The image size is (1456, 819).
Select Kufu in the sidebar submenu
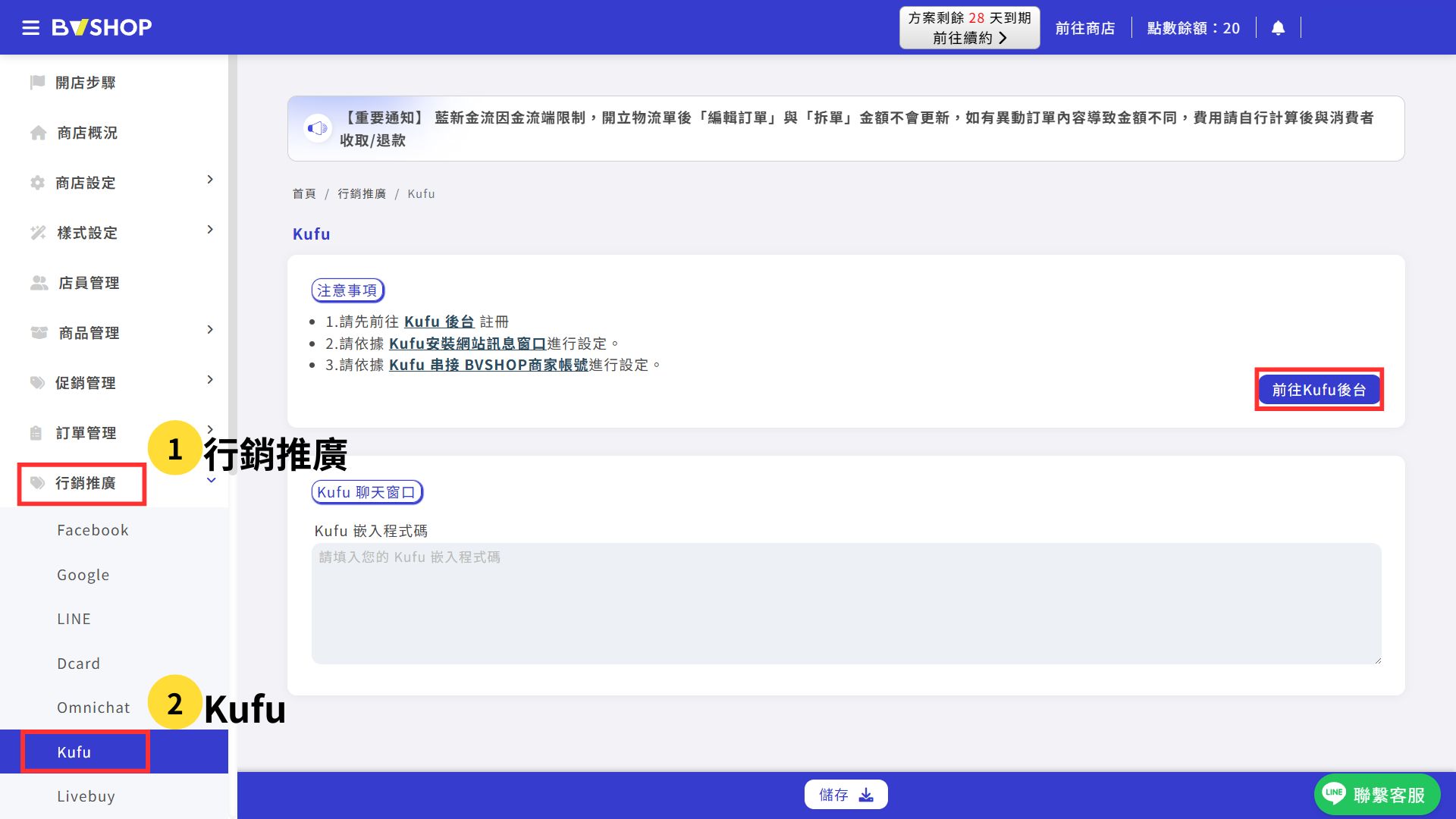114,752
